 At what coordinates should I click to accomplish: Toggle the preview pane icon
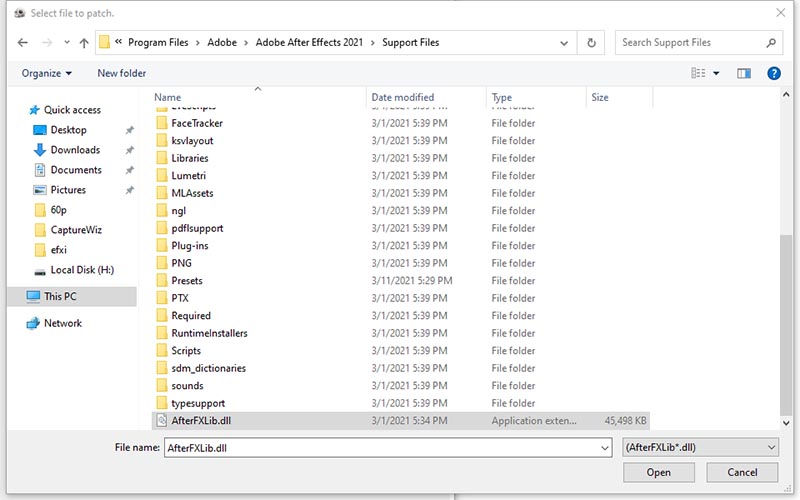(744, 73)
